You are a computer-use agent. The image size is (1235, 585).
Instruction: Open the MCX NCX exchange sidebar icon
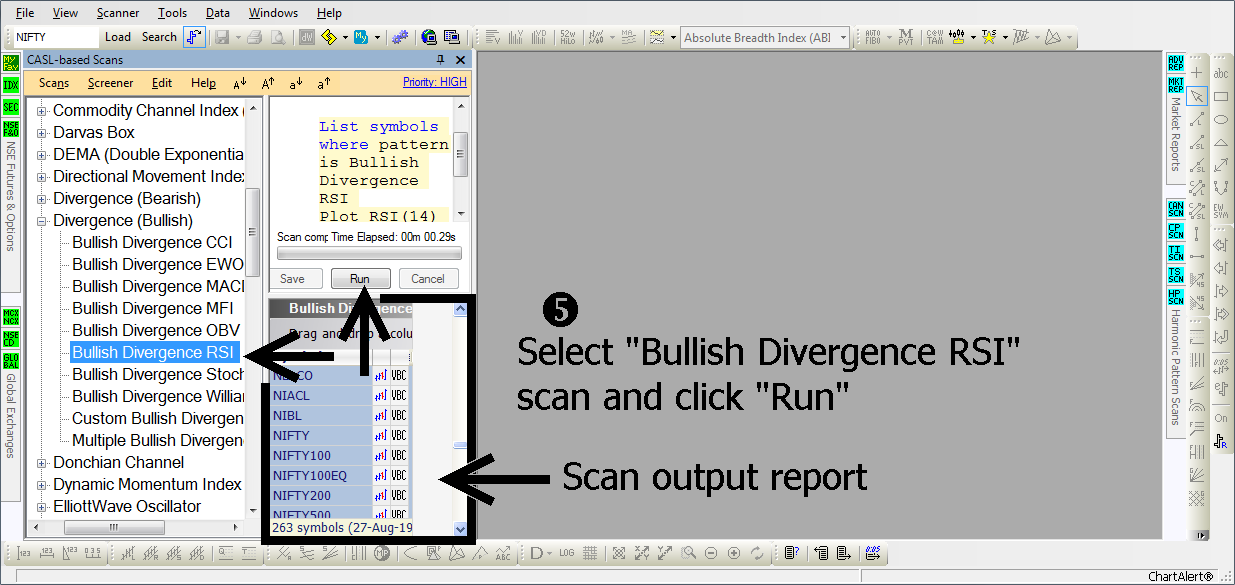(11, 317)
